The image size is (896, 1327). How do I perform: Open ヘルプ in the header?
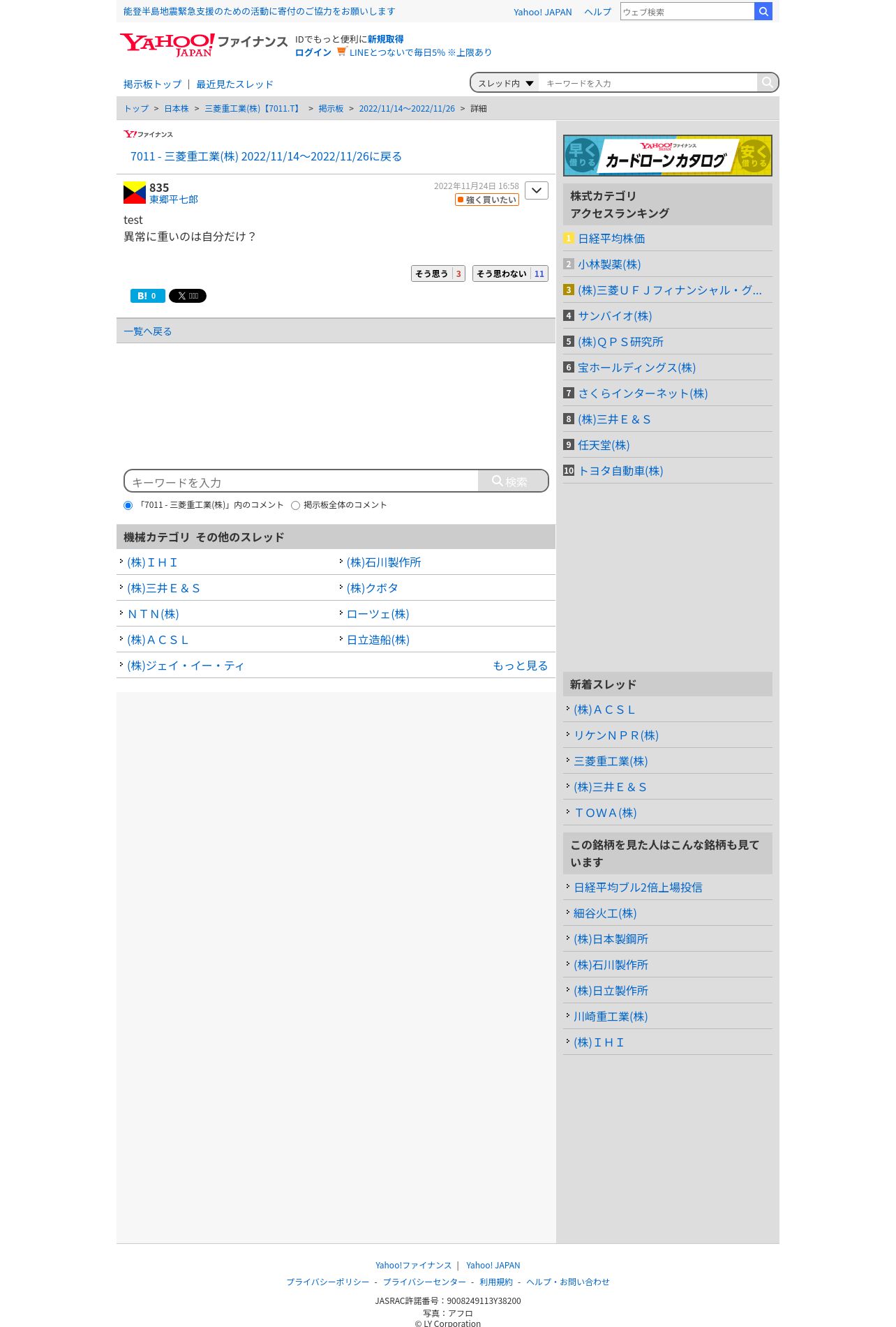coord(597,12)
